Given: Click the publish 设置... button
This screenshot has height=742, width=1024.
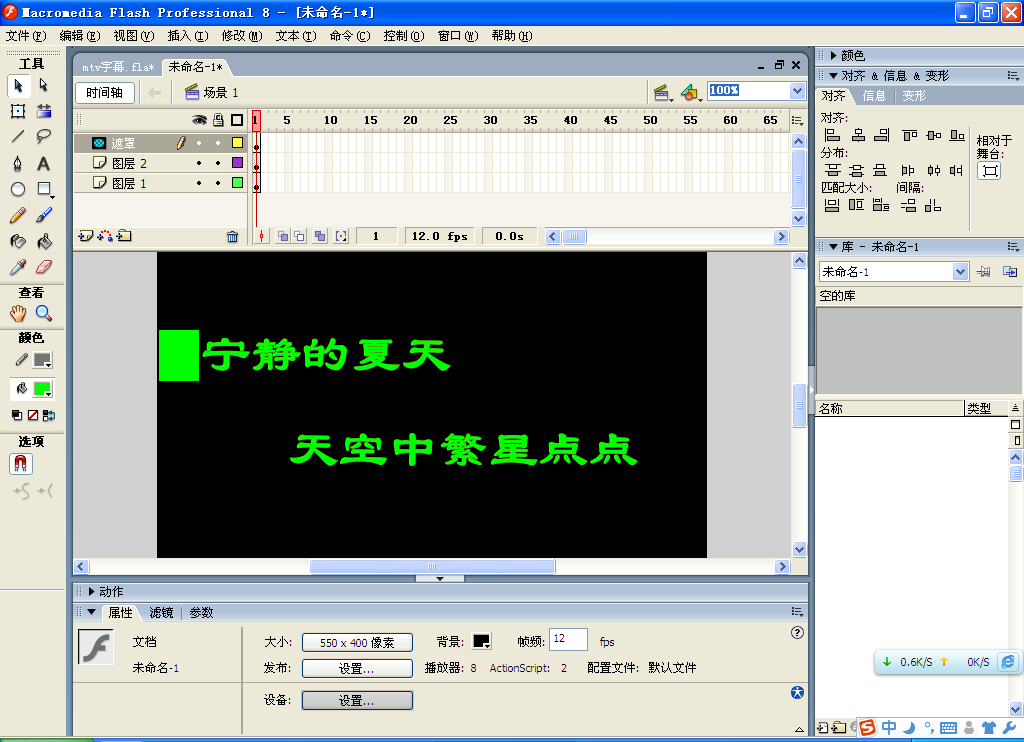Looking at the screenshot, I should click(x=357, y=668).
